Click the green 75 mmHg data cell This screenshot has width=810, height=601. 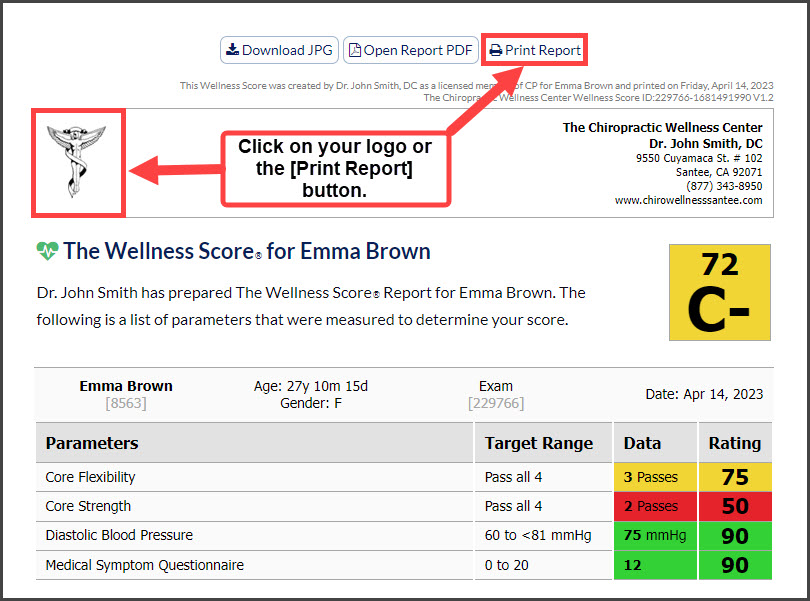pos(655,535)
